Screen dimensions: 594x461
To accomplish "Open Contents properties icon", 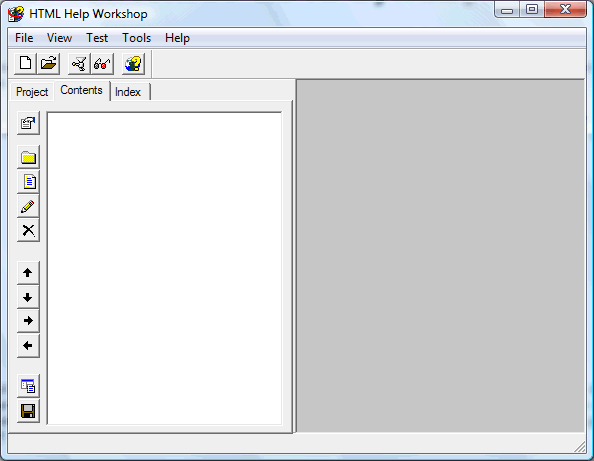I will [28, 123].
